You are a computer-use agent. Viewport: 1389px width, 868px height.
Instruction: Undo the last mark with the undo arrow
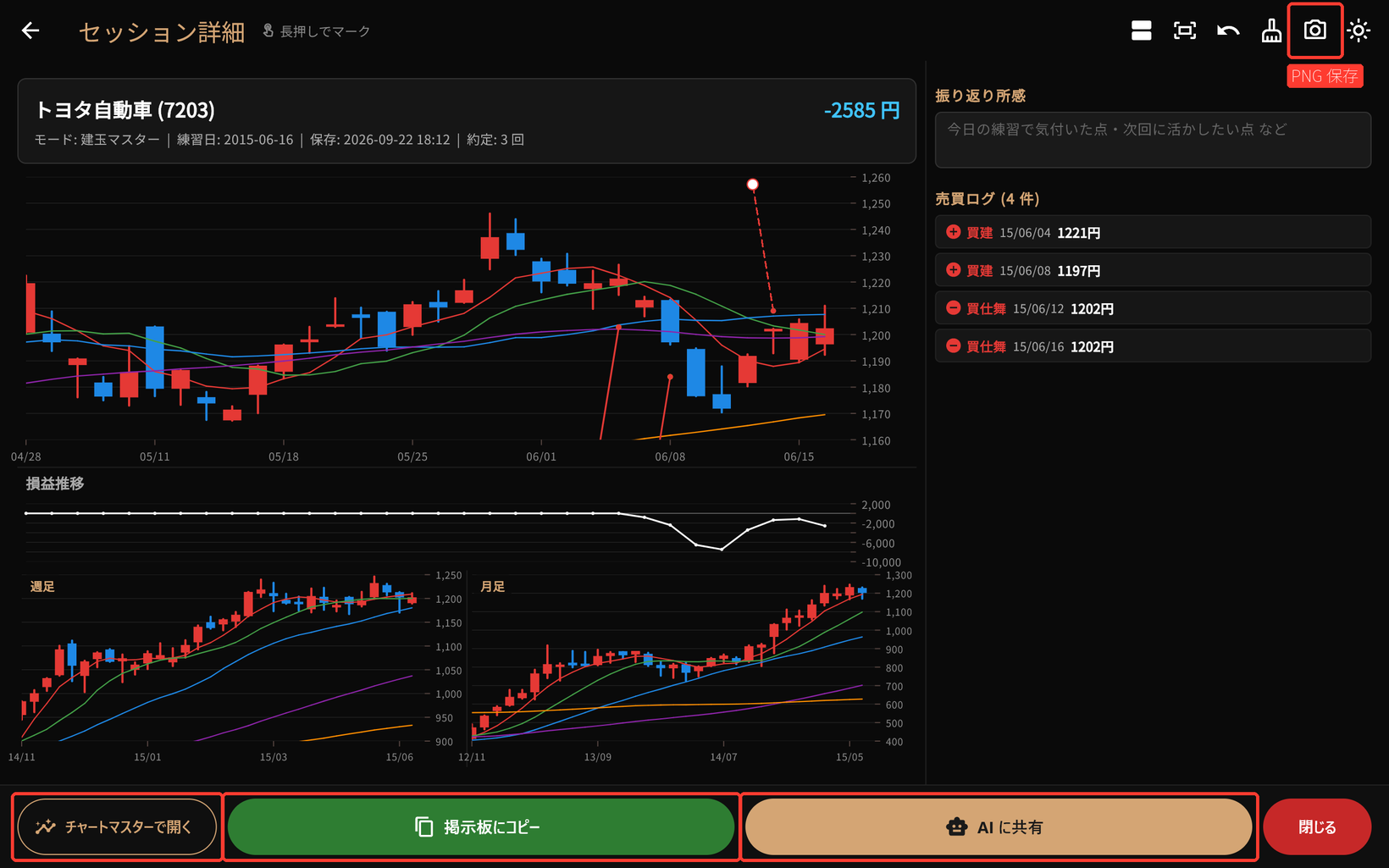tap(1228, 31)
